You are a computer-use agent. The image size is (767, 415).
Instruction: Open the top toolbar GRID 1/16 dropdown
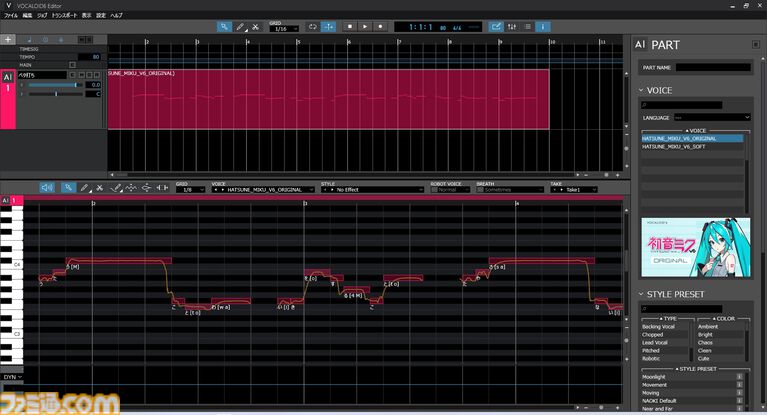pos(284,29)
